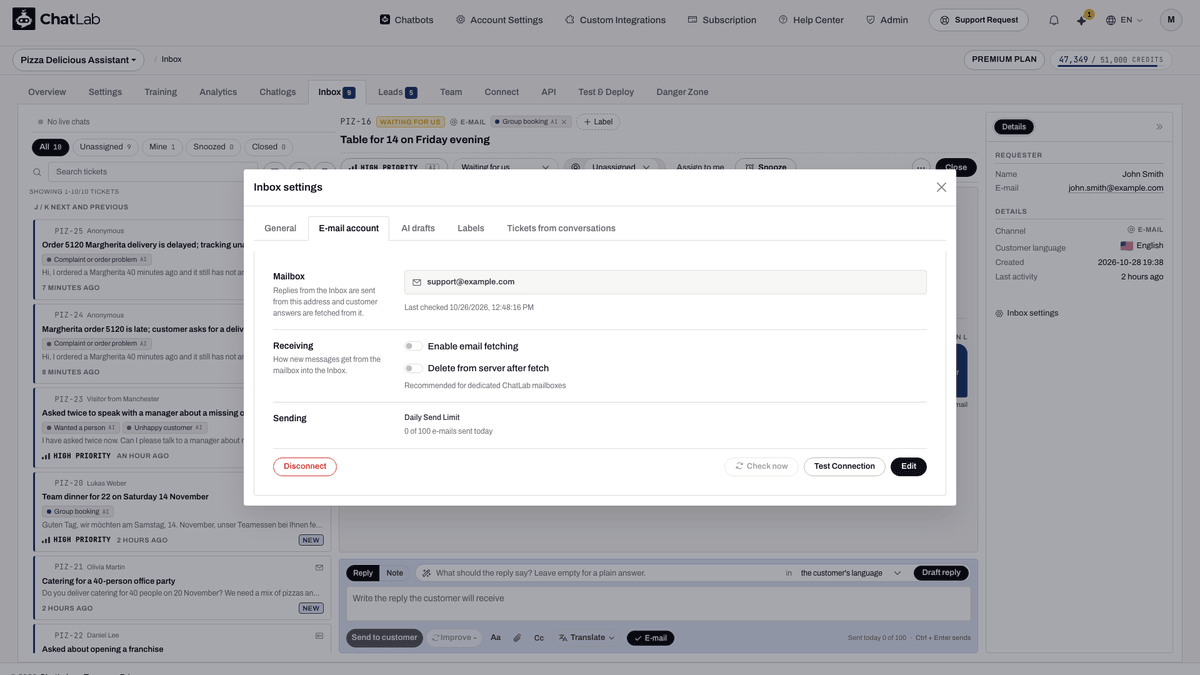
Task: Open the Admin menu item
Action: [886, 20]
